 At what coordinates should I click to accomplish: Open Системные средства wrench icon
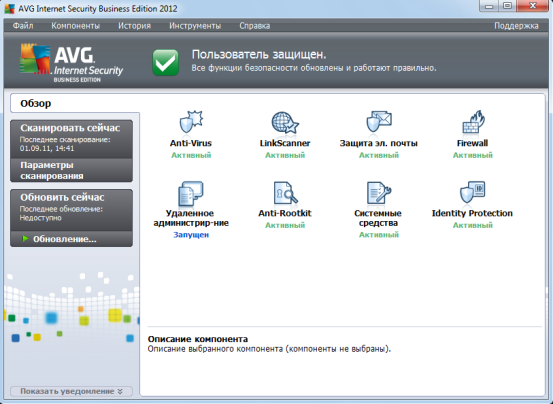coord(379,193)
